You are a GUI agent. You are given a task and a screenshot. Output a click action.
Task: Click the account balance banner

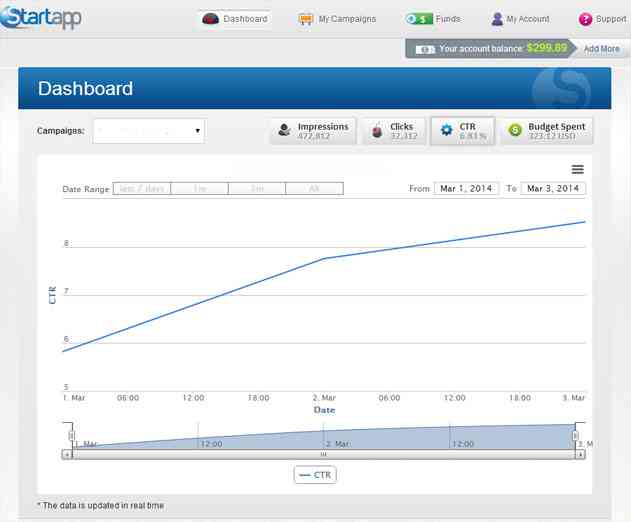[x=489, y=49]
